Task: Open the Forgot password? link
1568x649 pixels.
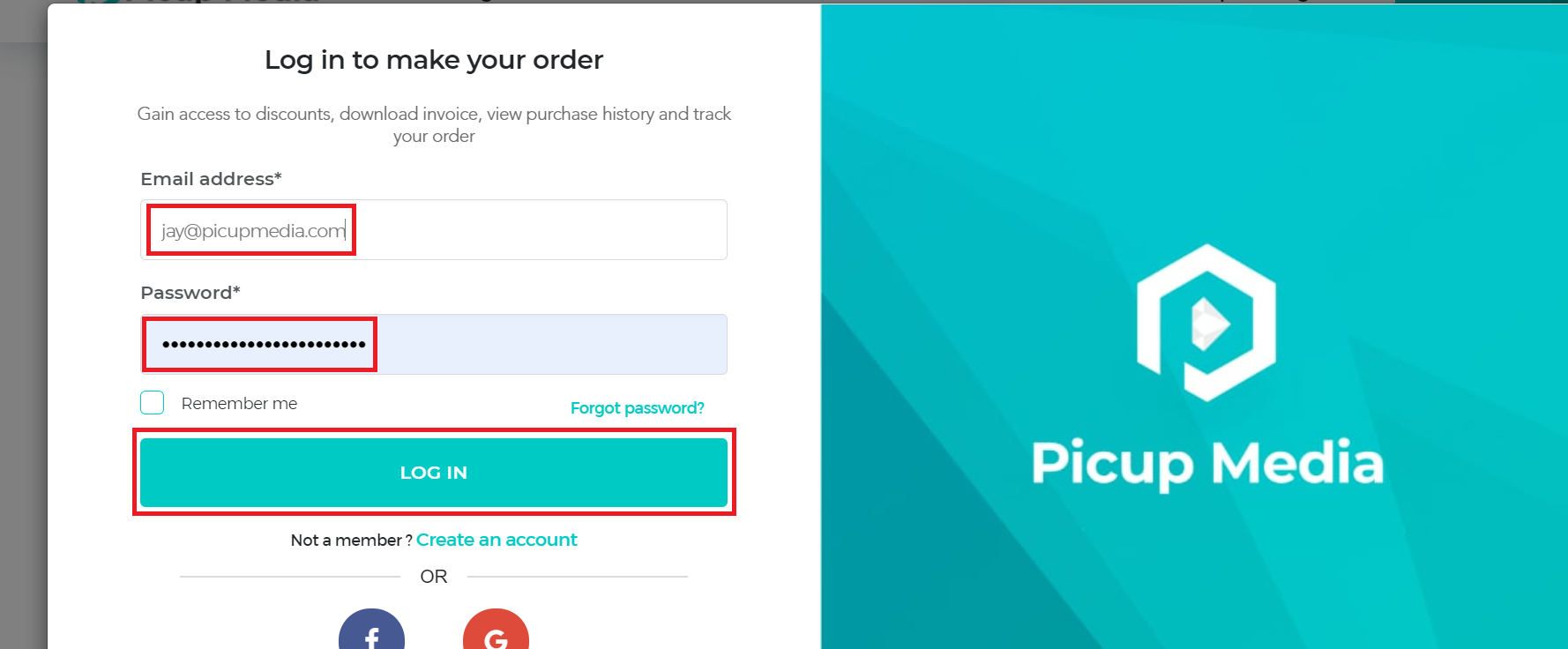Action: (x=637, y=408)
